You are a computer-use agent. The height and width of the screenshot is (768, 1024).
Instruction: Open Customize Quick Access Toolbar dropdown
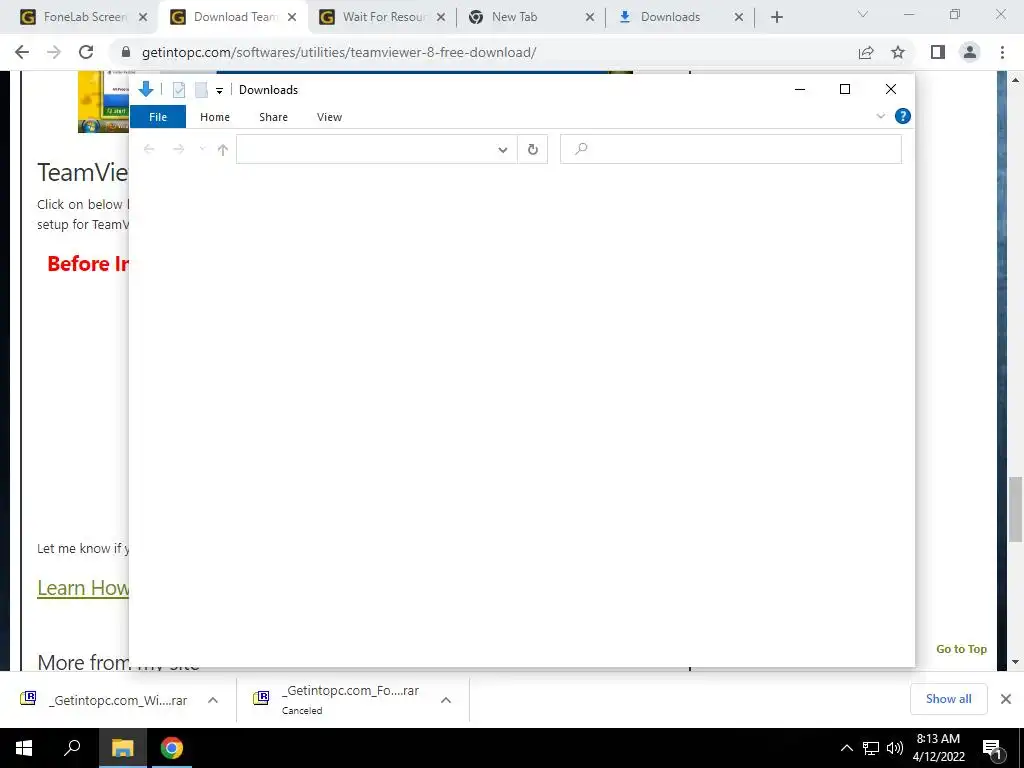(219, 91)
